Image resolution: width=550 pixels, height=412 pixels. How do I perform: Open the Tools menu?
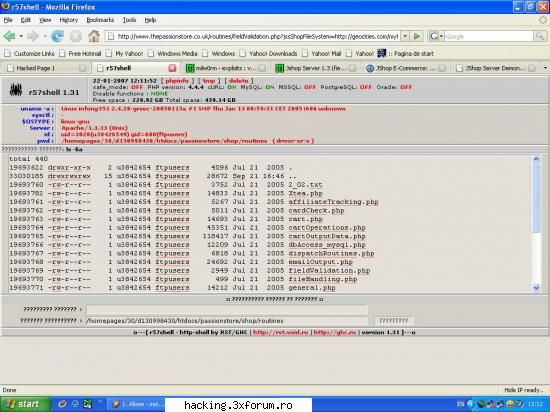tap(129, 20)
